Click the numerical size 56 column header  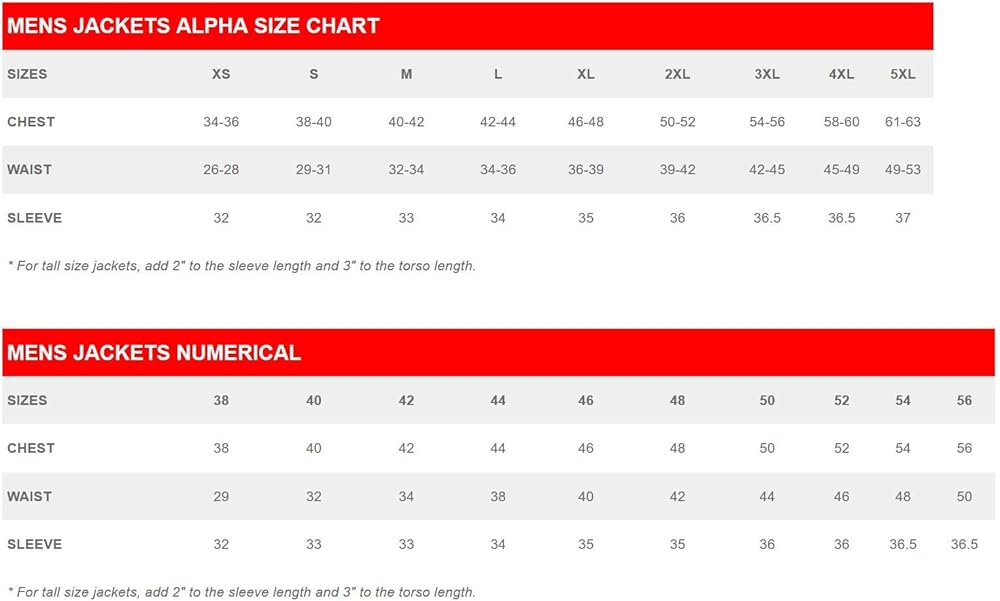click(x=964, y=400)
